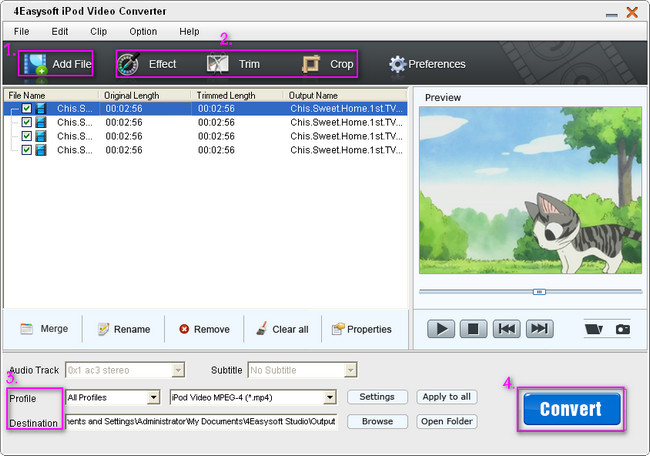Click the red Remove icon
The image size is (650, 456).
(x=184, y=329)
